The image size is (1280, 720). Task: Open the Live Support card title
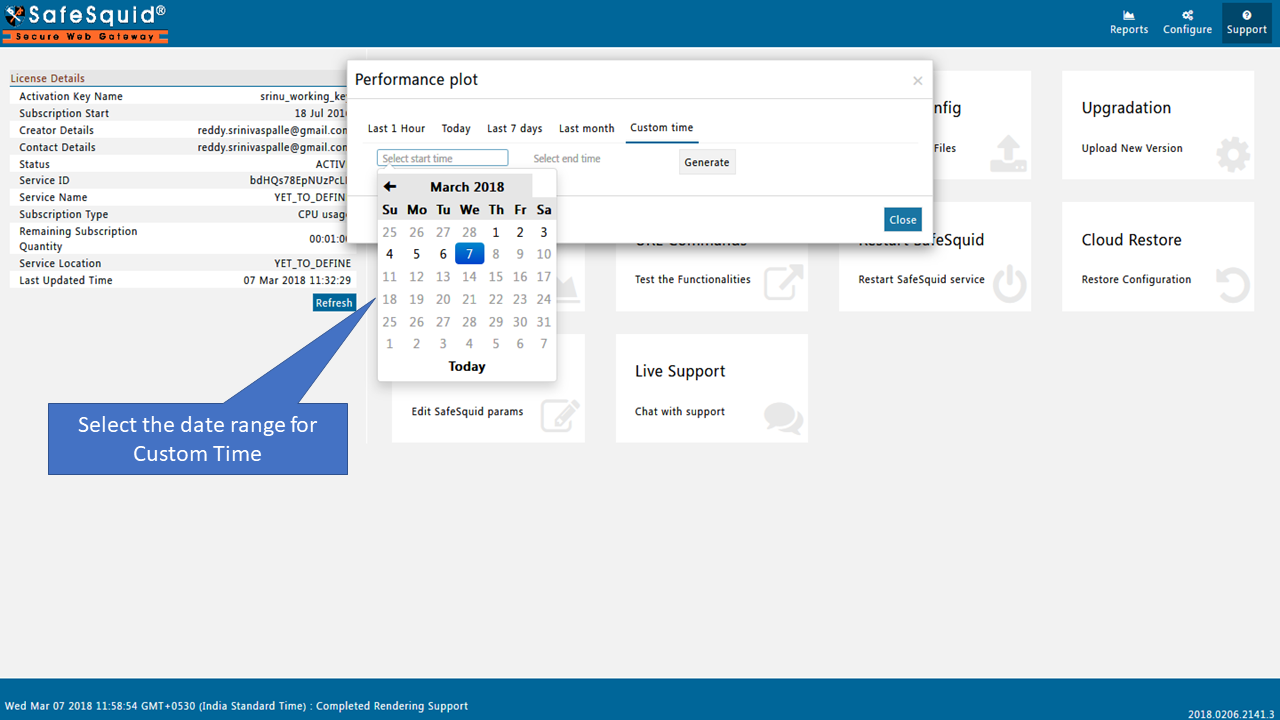pyautogui.click(x=680, y=371)
